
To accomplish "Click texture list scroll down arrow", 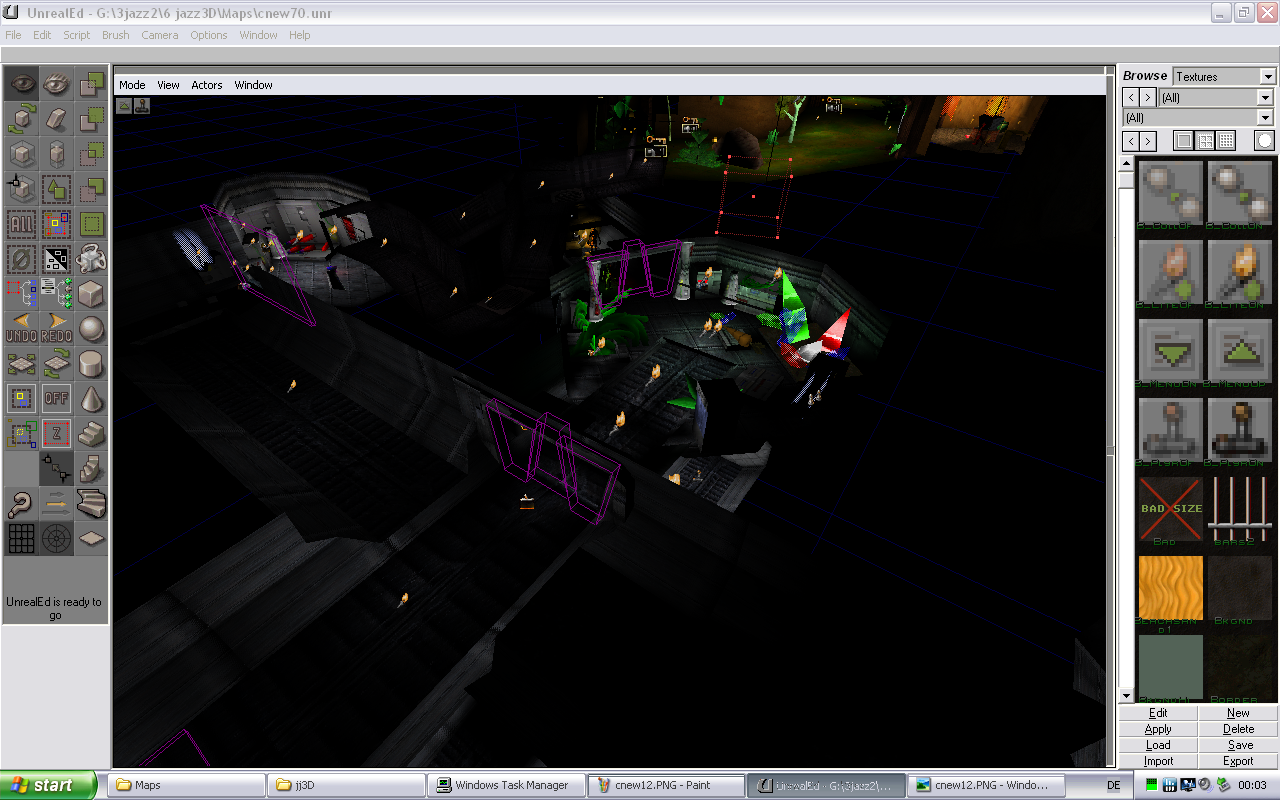I will (x=1126, y=696).
